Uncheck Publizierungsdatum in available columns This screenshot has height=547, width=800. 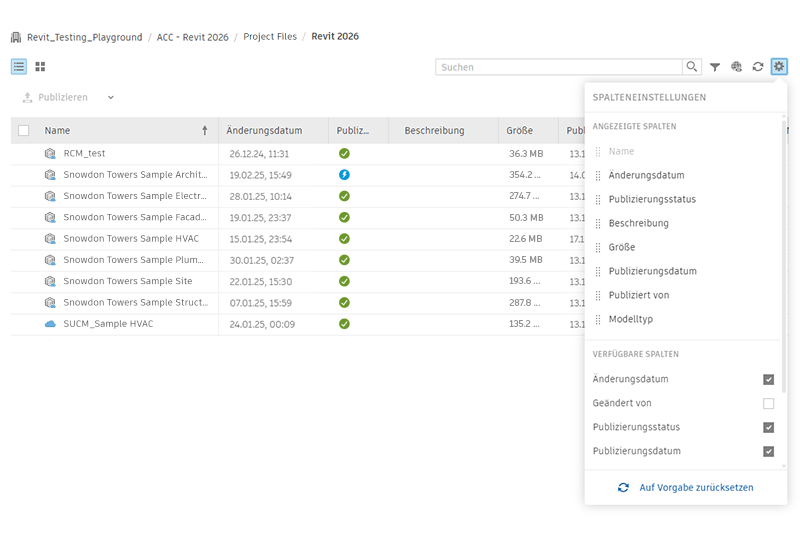pyautogui.click(x=768, y=452)
